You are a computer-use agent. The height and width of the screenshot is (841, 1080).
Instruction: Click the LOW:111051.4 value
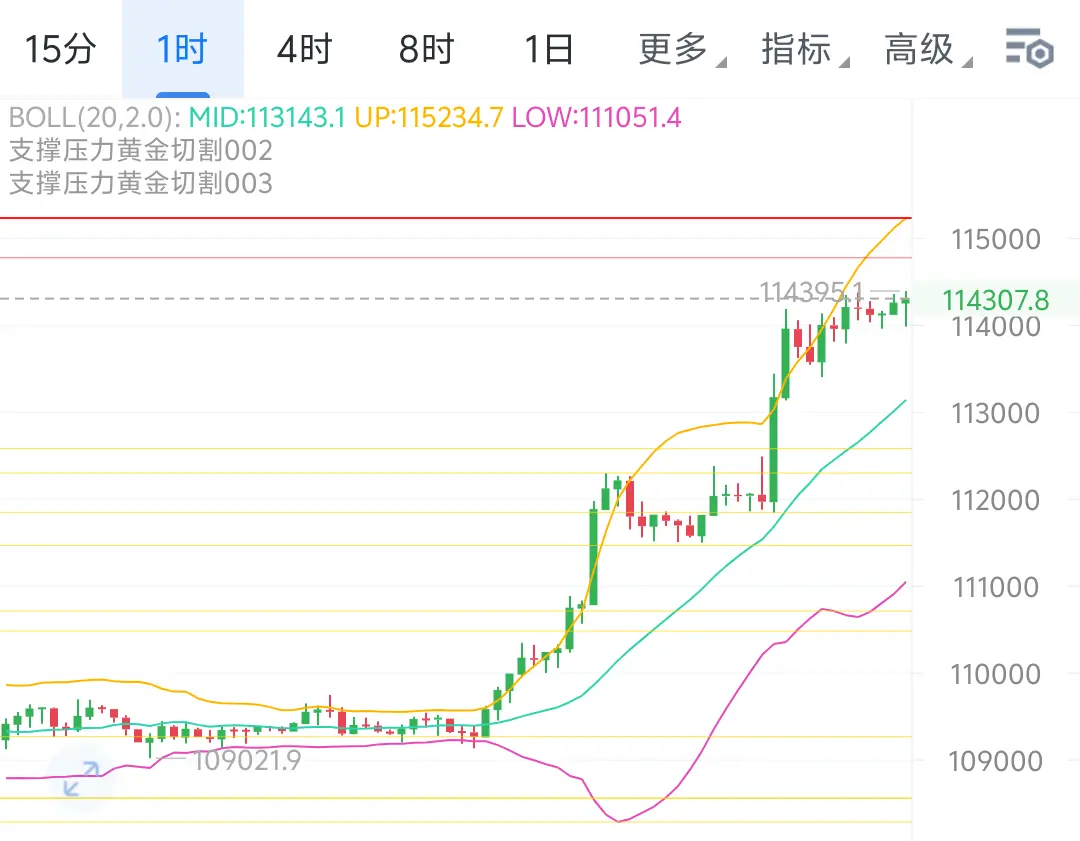tap(596, 118)
